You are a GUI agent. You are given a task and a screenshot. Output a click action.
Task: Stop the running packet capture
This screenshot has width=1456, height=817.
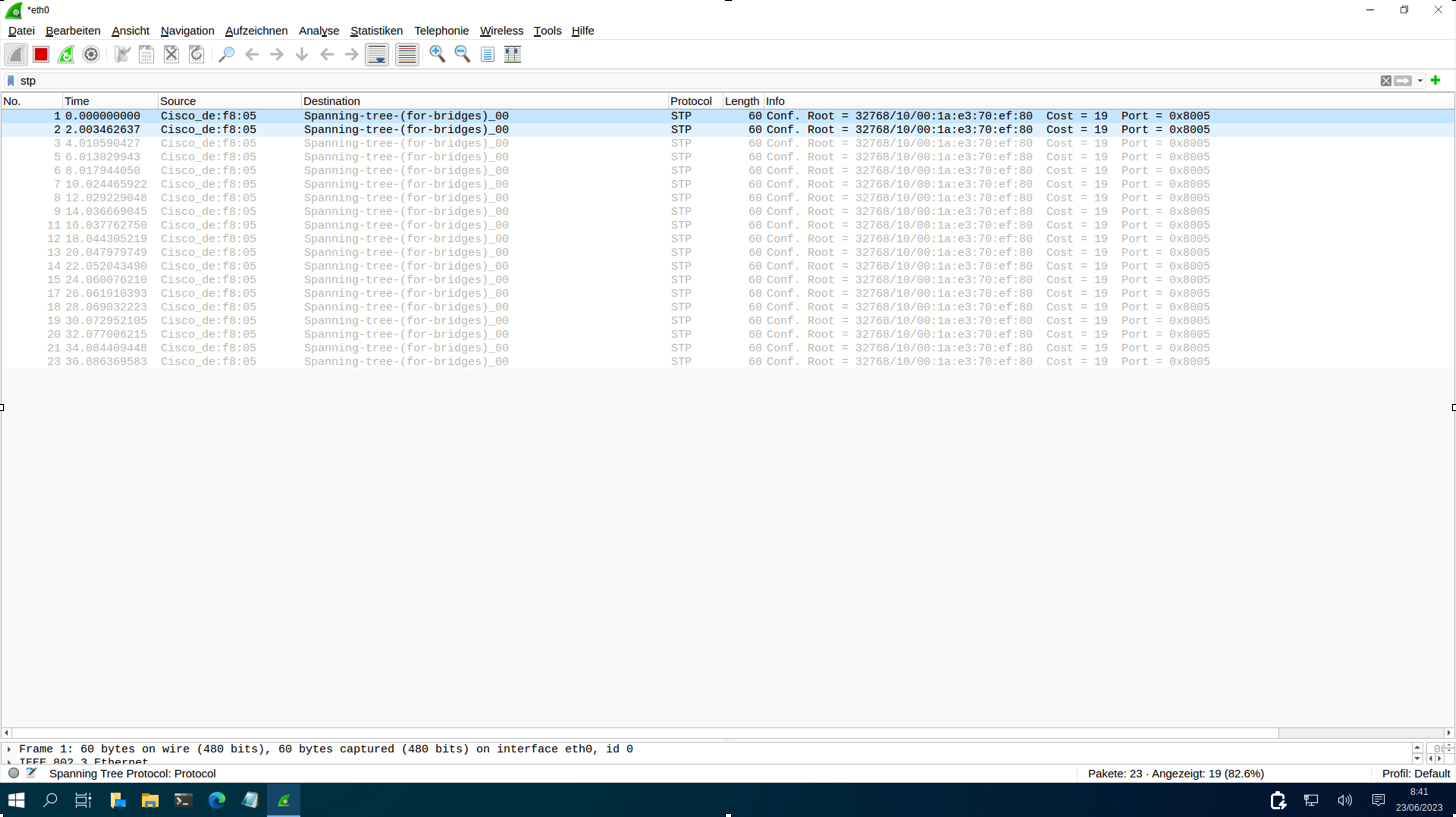[x=41, y=54]
